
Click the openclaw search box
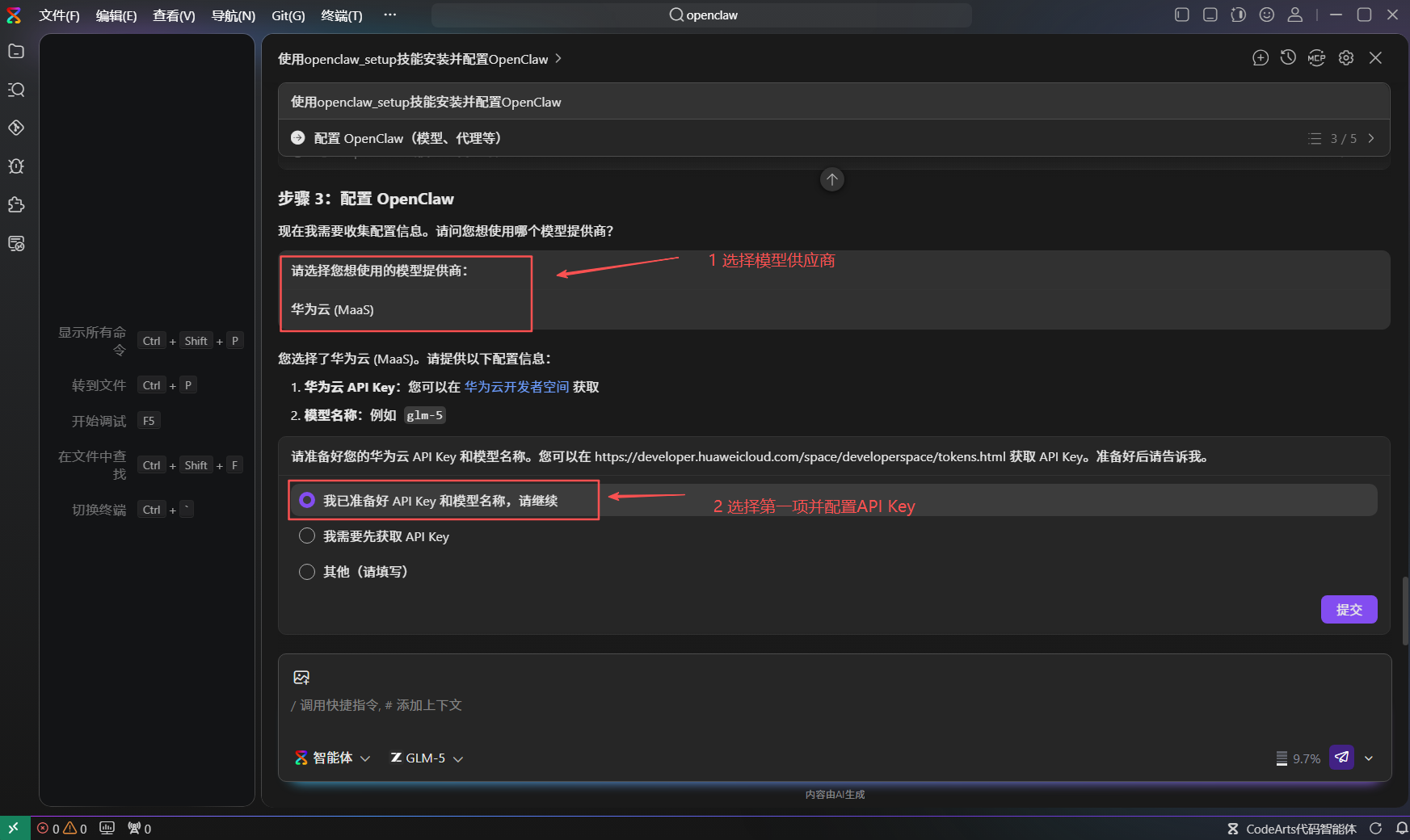(x=701, y=15)
